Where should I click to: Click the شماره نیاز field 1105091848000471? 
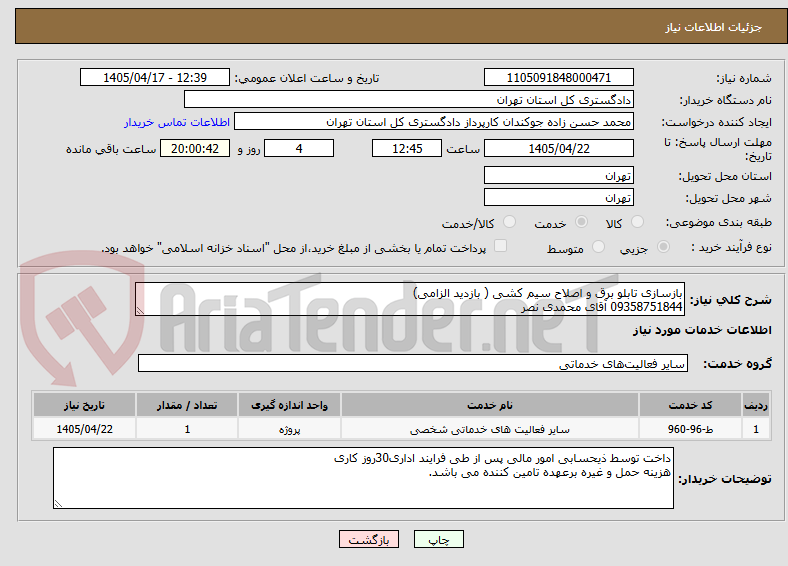click(558, 77)
